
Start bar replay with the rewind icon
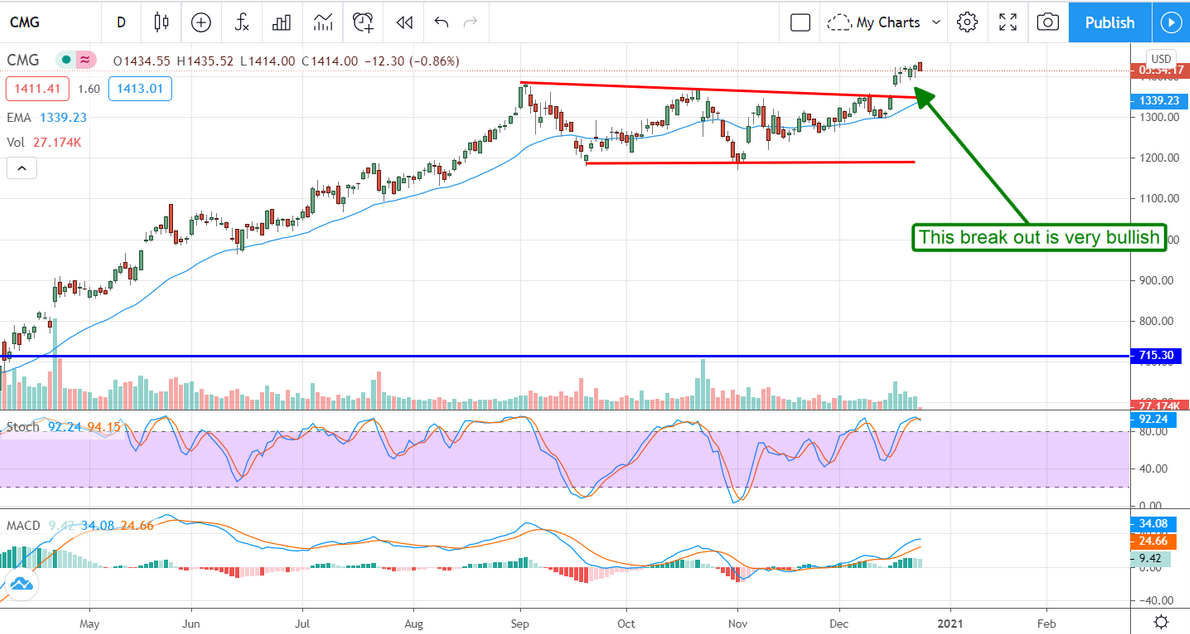[405, 23]
